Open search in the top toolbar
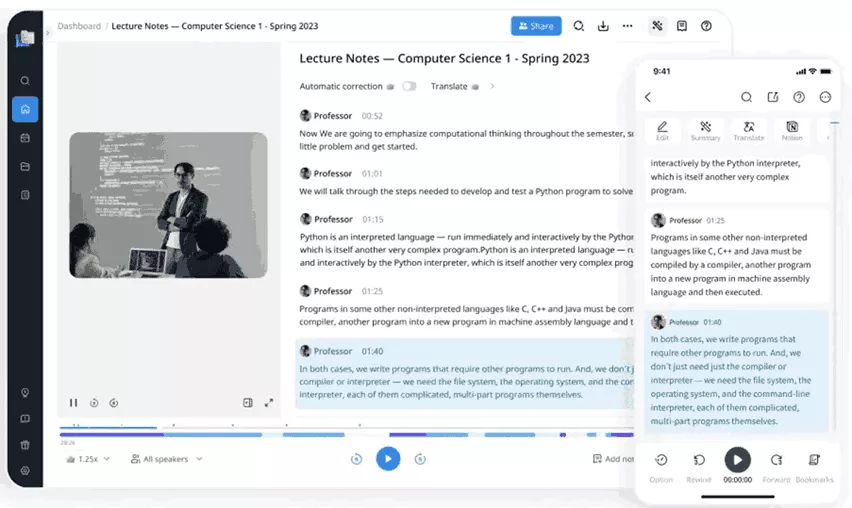This screenshot has height=508, width=852. [x=579, y=26]
